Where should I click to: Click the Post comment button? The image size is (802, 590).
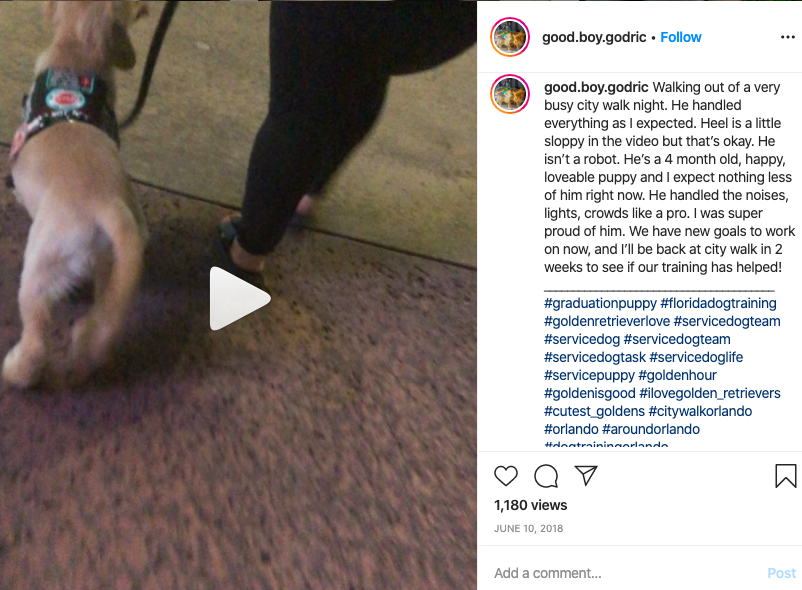[782, 573]
